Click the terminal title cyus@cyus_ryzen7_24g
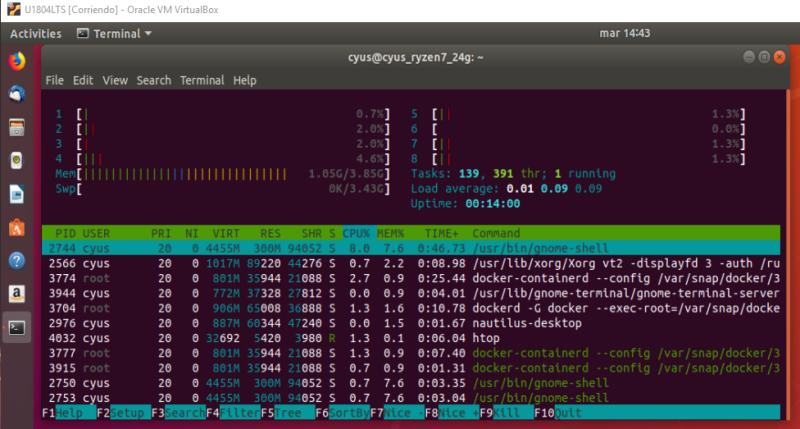Viewport: 800px width, 429px height. pos(415,57)
